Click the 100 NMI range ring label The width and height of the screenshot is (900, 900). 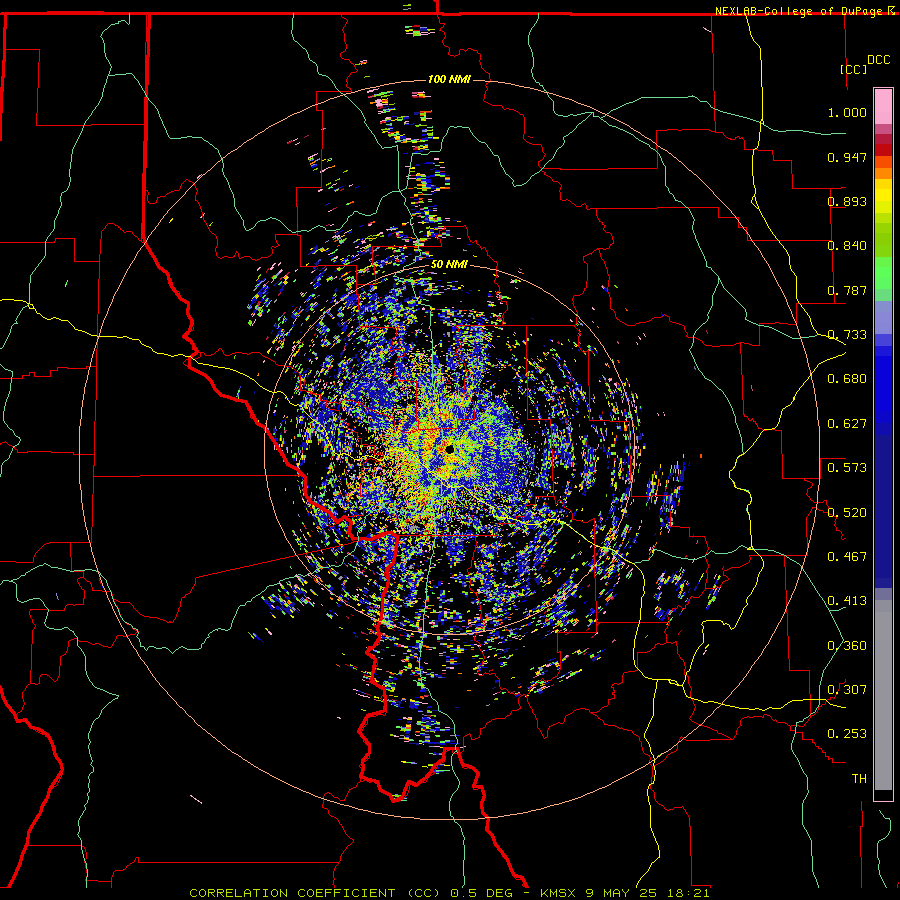449,79
